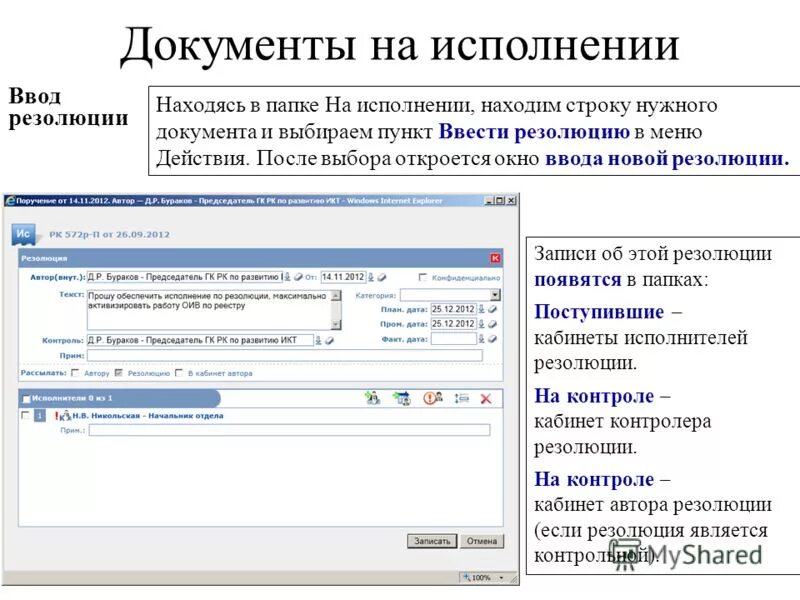Check the Автору distribution checkbox
Image resolution: width=800 pixels, height=600 pixels.
click(75, 372)
